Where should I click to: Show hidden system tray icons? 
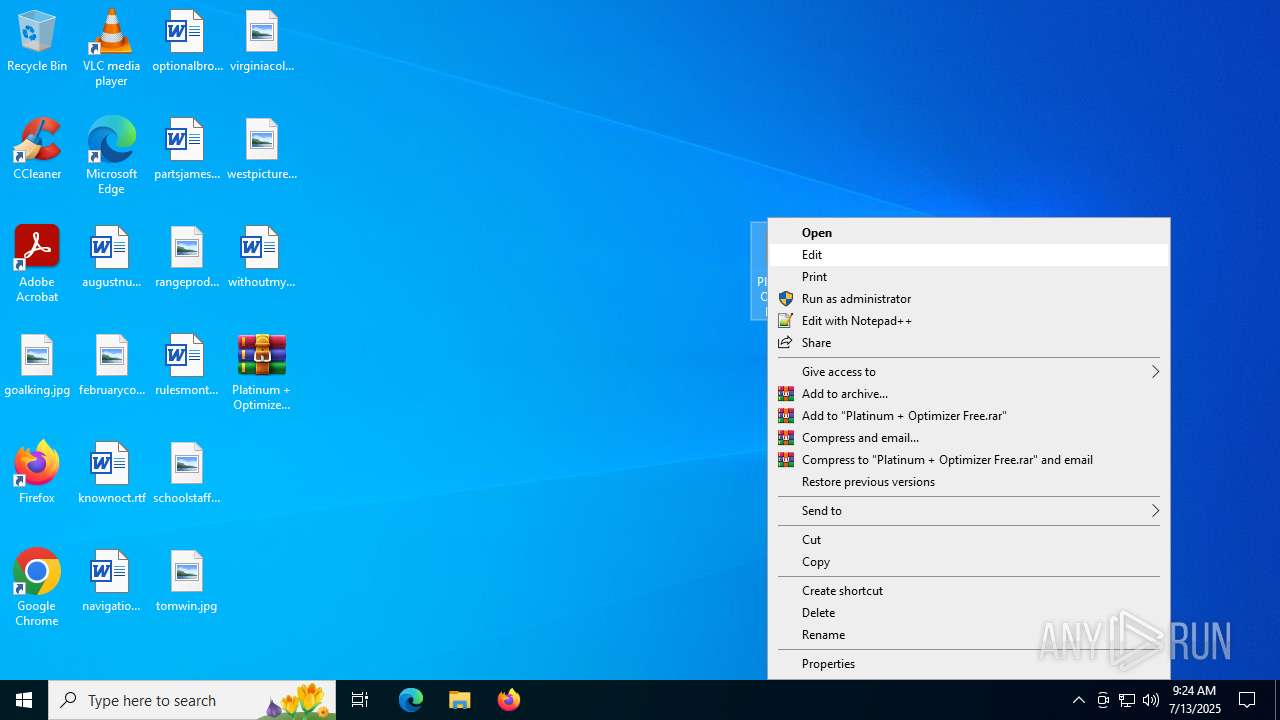[x=1078, y=700]
